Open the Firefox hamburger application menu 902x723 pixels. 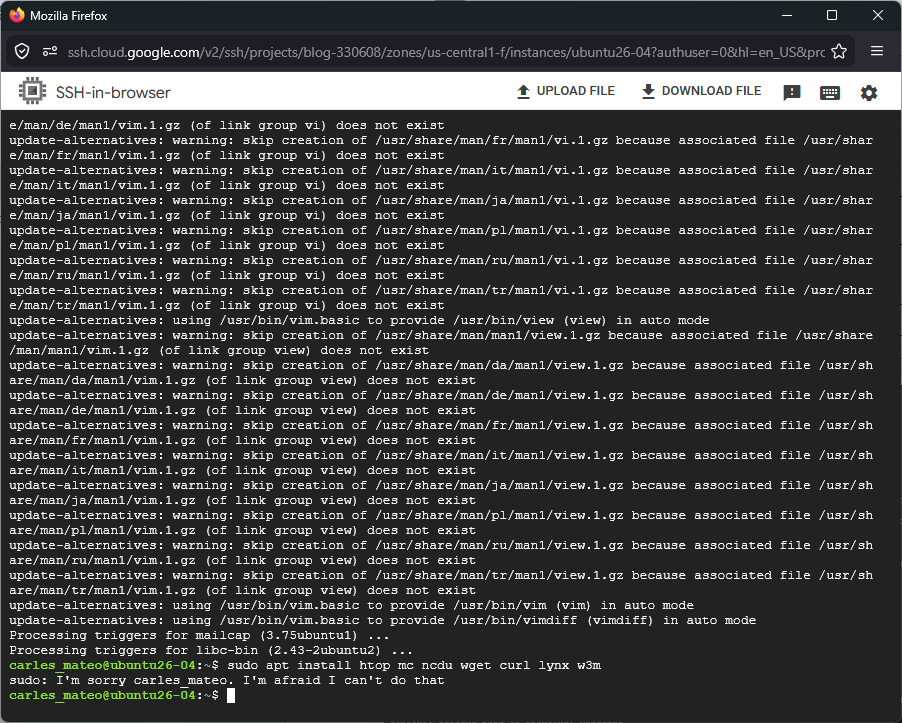[x=877, y=51]
